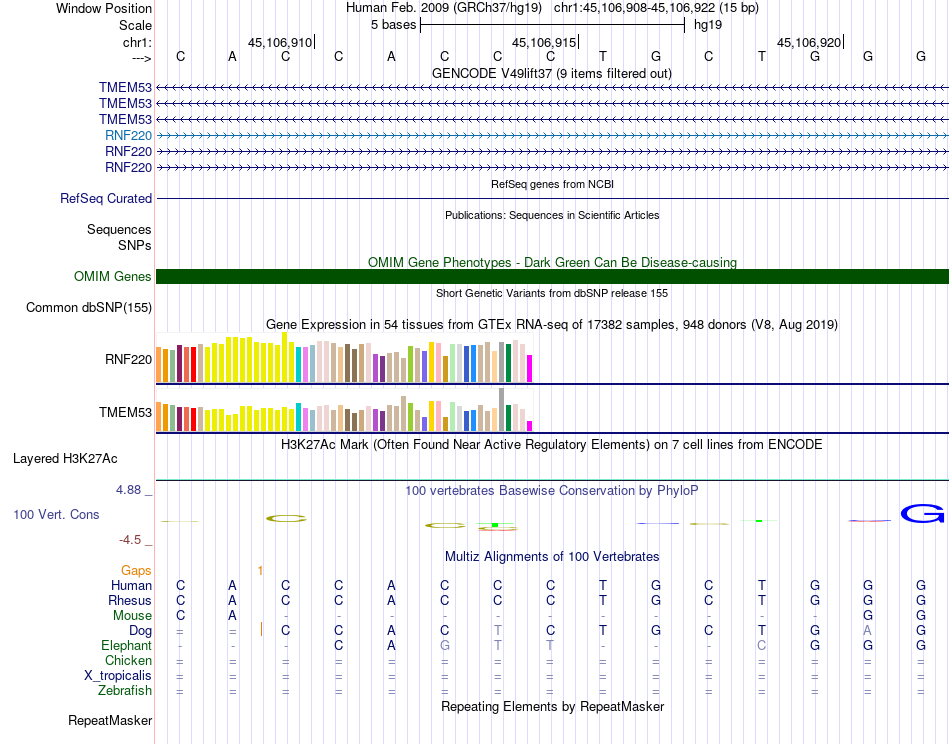Click the chr1:45,106,908-45,106,922 coordinates text
950x744 pixels.
656,8
